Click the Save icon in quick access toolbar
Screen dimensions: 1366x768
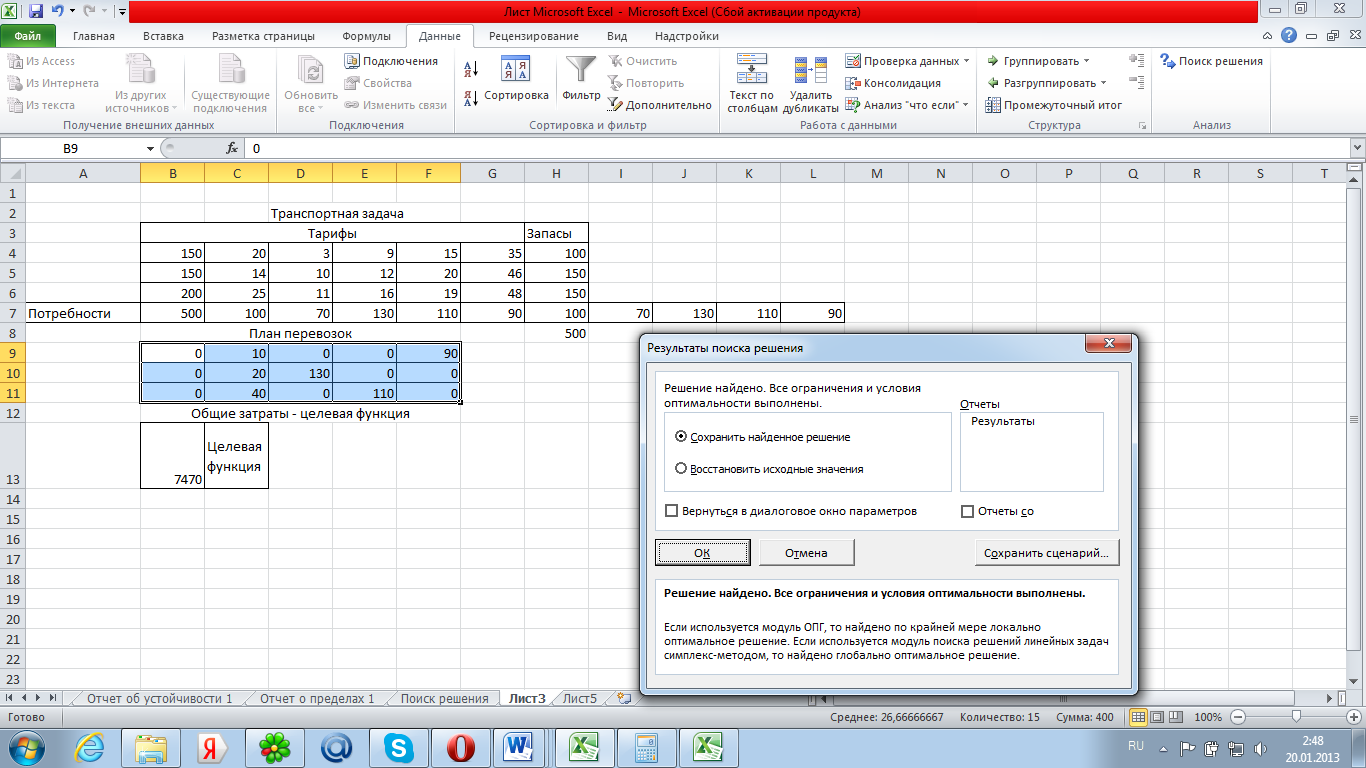point(36,12)
